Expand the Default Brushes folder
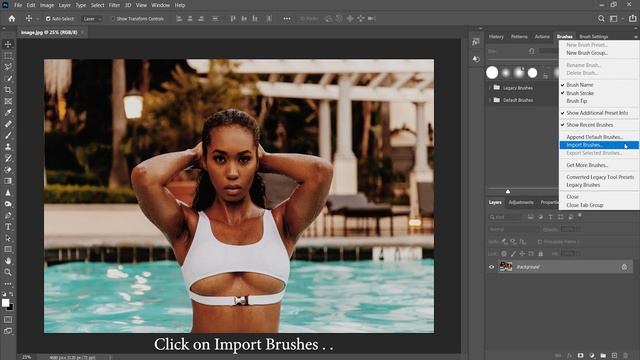The height and width of the screenshot is (360, 640). click(x=490, y=100)
